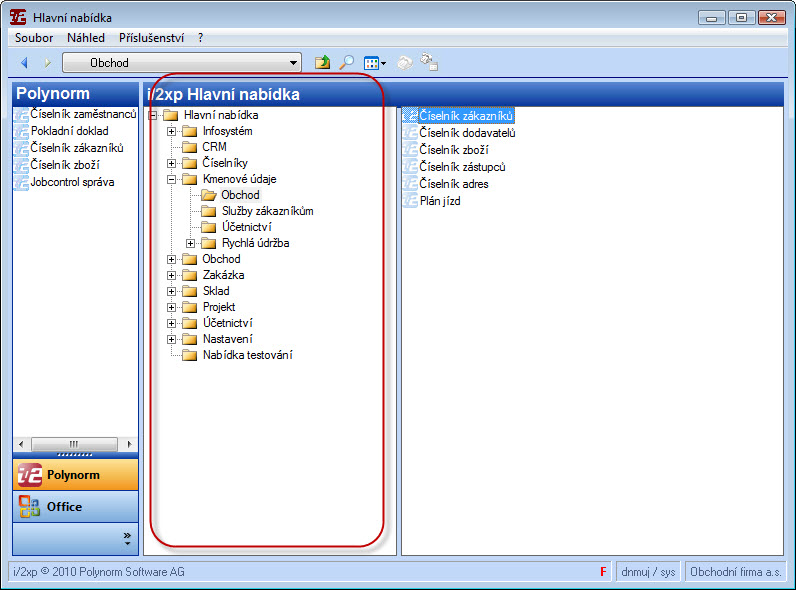Switch to the Office navigation group
The image size is (796, 590).
pyautogui.click(x=75, y=506)
